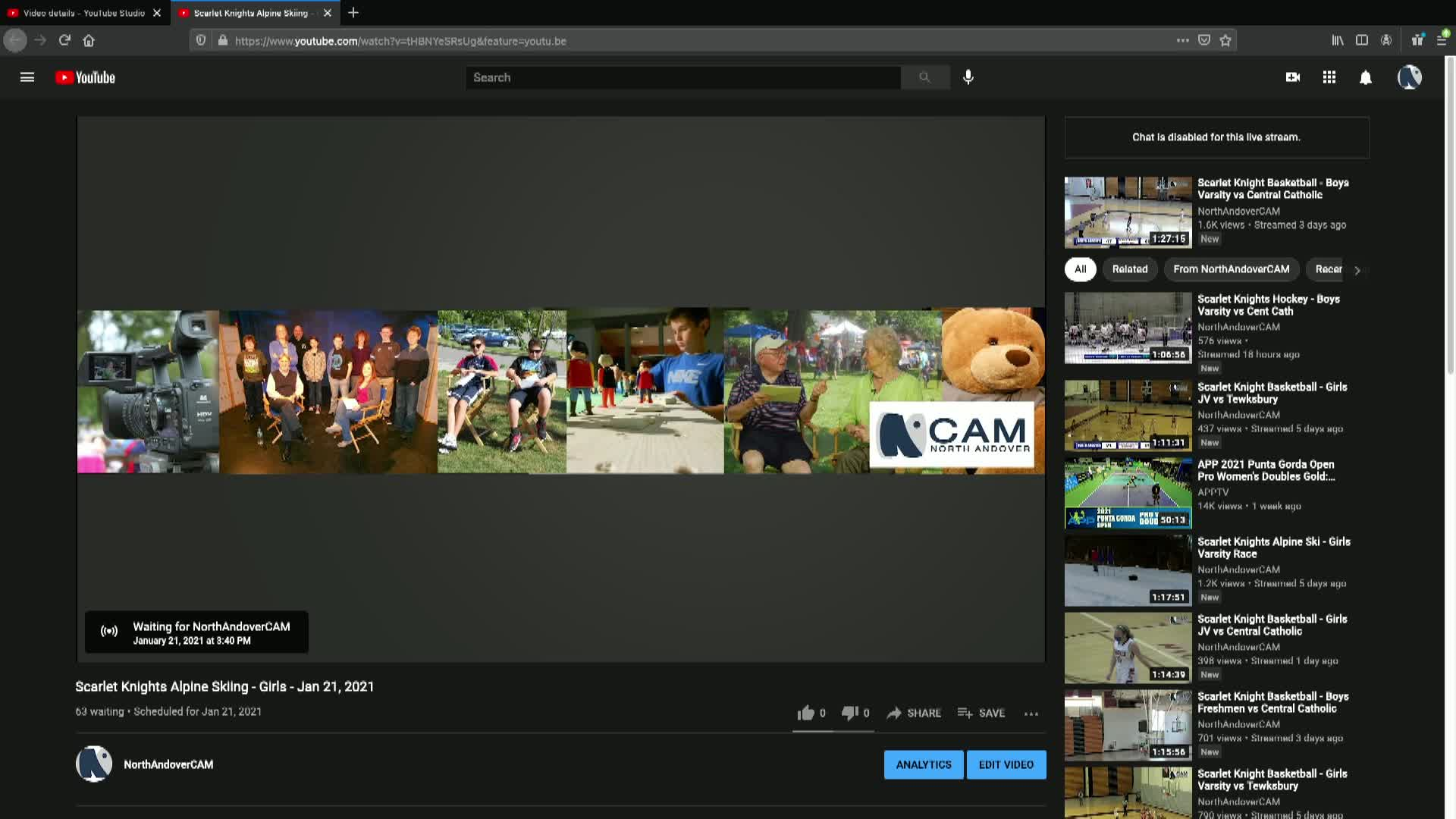Click the live stream player placeholder image
1456x819 pixels.
561,390
